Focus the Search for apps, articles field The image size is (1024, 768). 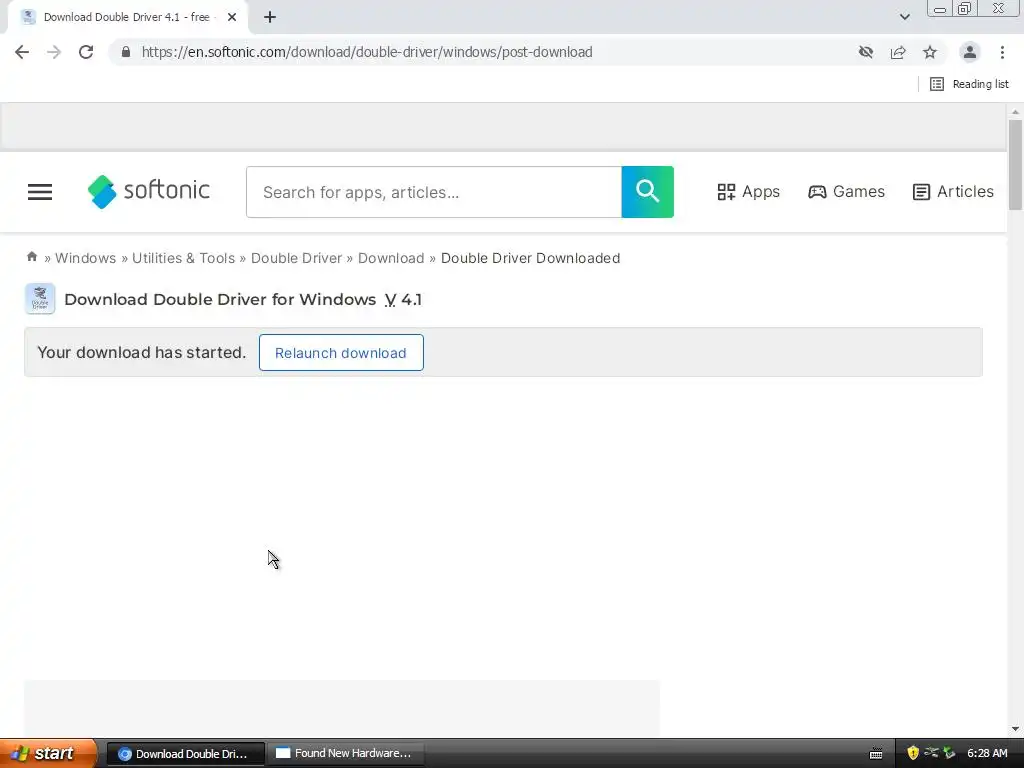(434, 192)
